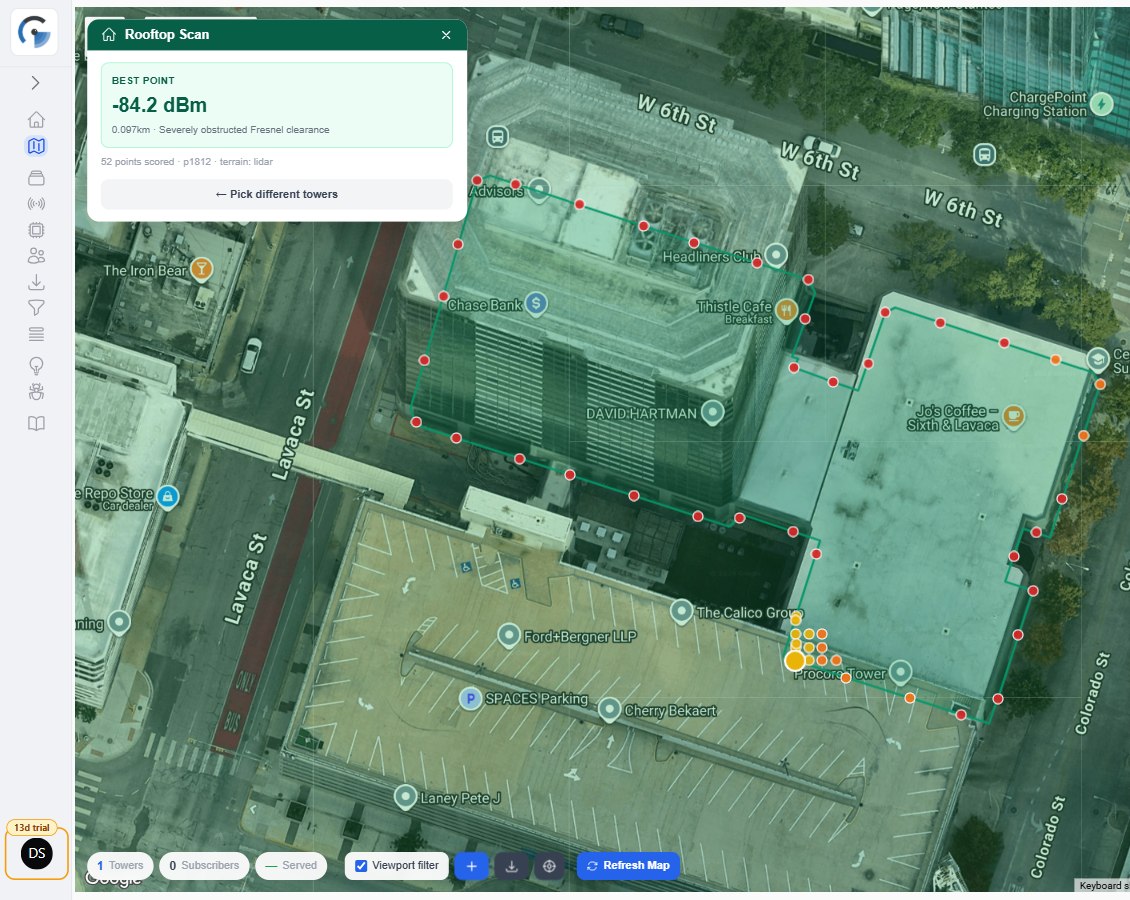Viewport: 1130px width, 900px height.
Task: Click the blue plus add button
Action: (471, 866)
